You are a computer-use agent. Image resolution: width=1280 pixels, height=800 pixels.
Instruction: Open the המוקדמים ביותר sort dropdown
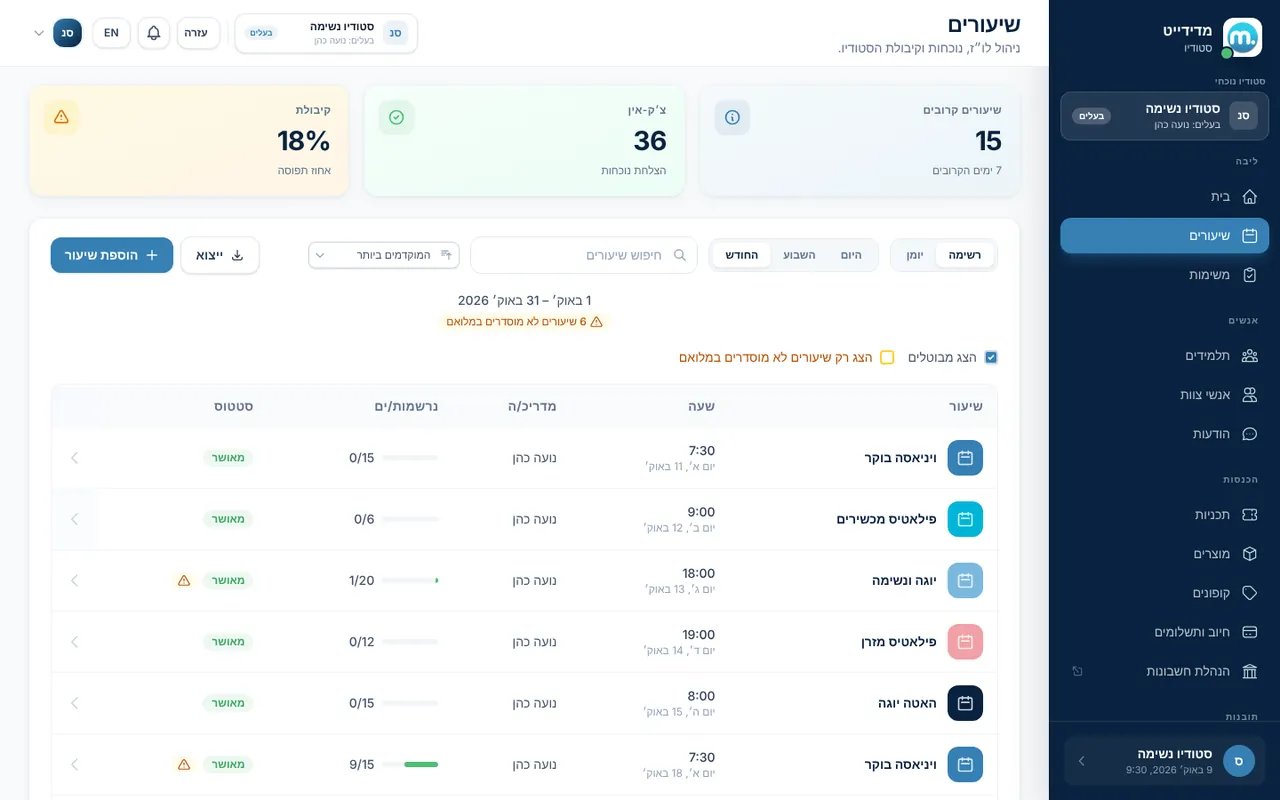click(x=384, y=255)
